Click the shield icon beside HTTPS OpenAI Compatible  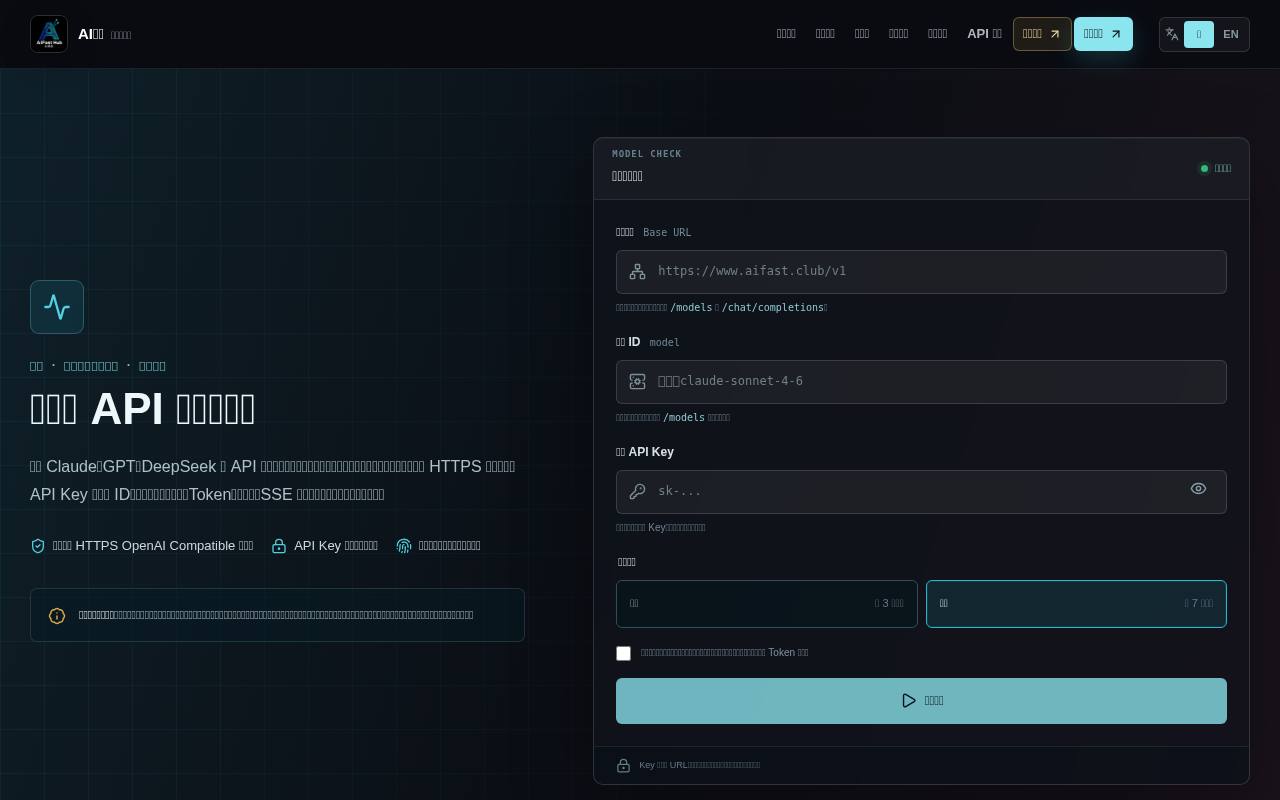click(x=38, y=546)
